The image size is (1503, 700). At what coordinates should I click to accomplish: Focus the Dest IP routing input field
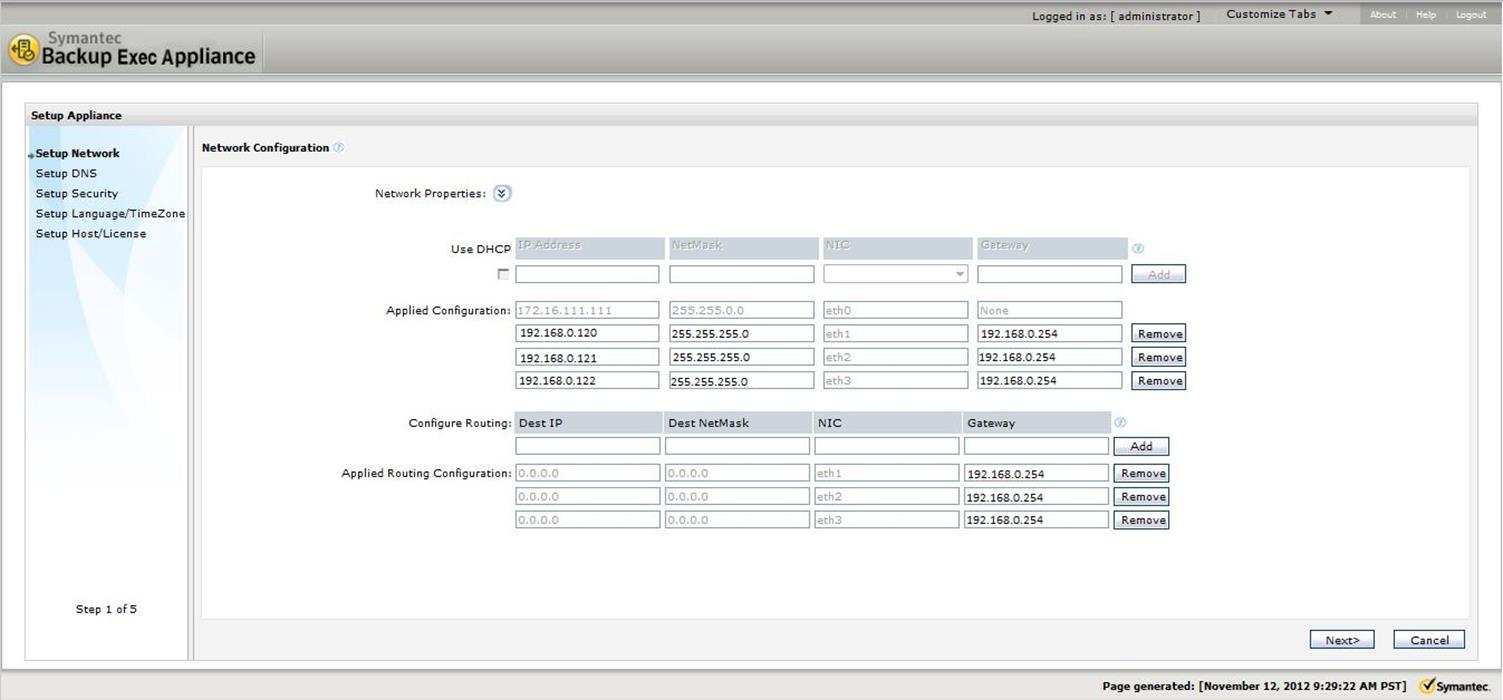pyautogui.click(x=588, y=446)
